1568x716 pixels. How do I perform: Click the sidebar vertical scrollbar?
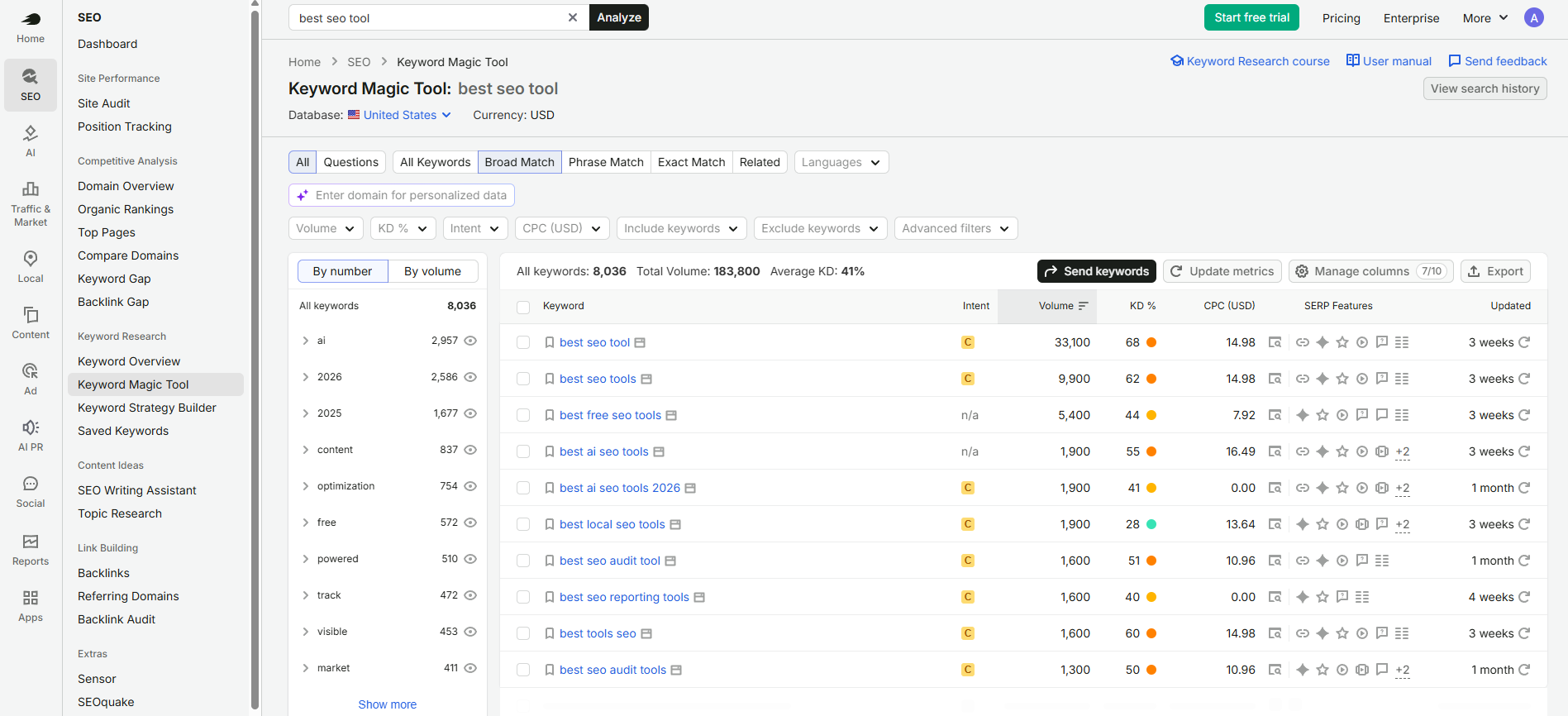coord(255,358)
